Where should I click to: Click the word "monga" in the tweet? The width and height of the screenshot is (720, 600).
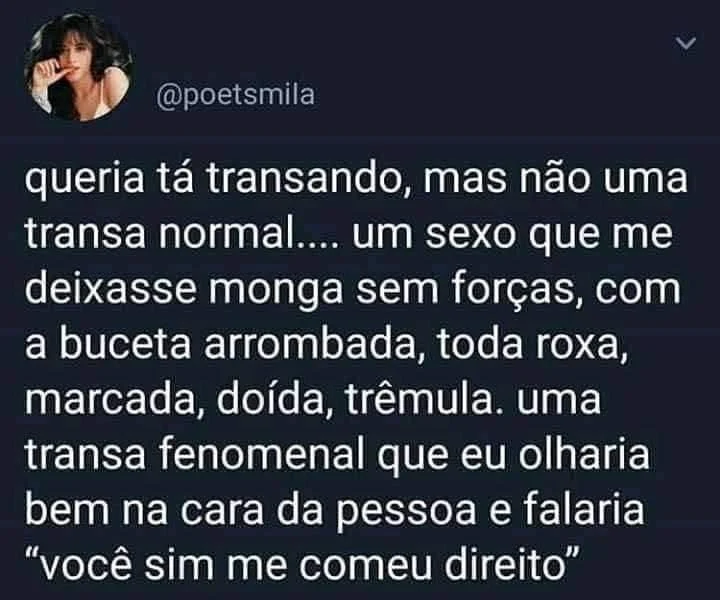[x=276, y=292]
